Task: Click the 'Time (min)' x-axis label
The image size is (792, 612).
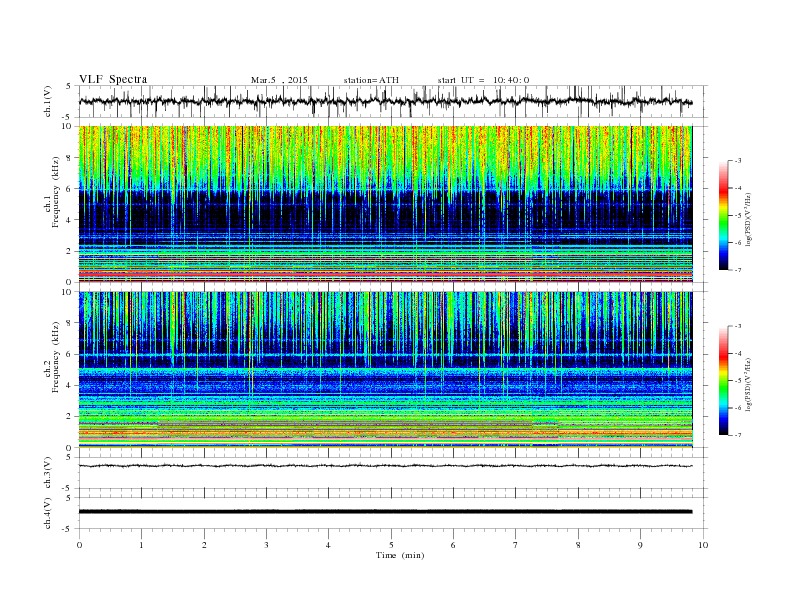Action: (400, 555)
